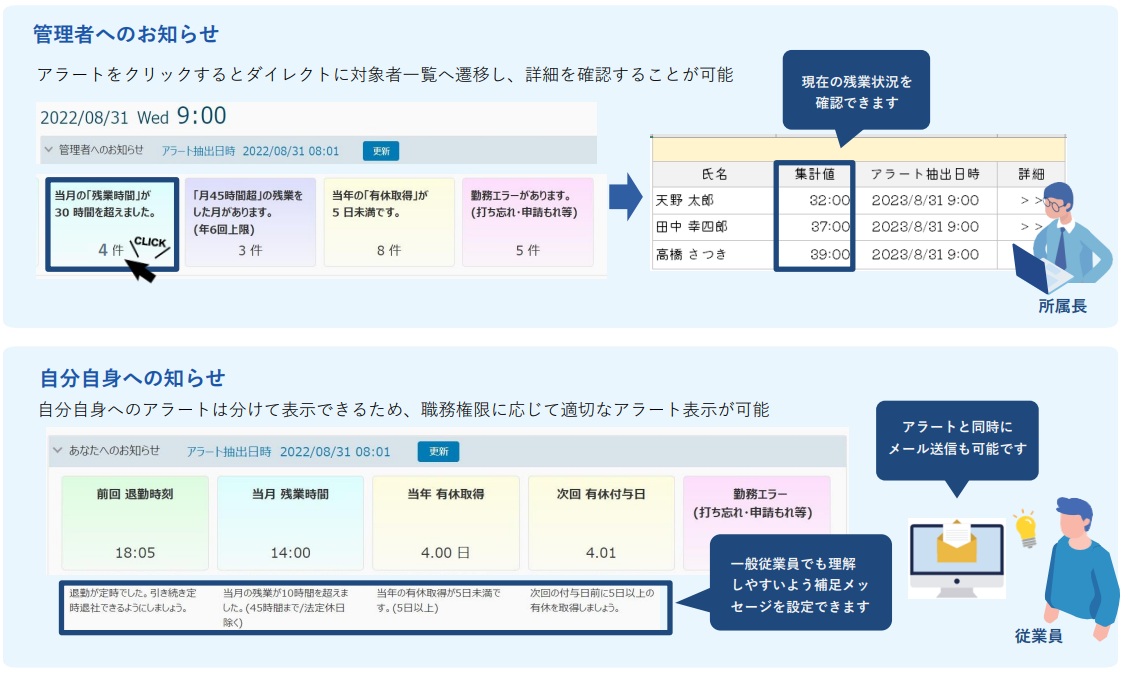The image size is (1123, 673).
Task: Click the yellow light bulb icon
Action: [x=1023, y=526]
